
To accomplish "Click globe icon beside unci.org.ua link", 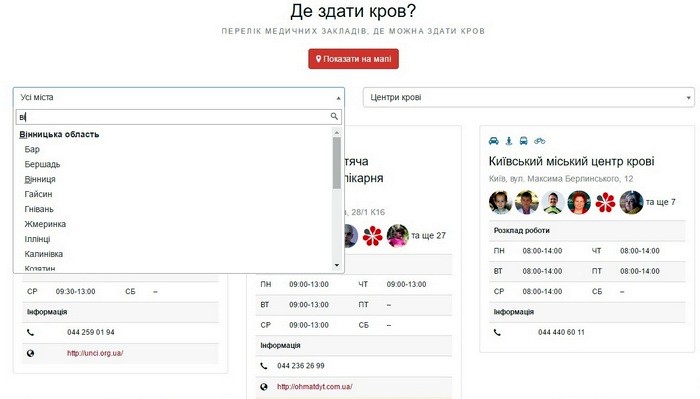I will click(x=30, y=353).
